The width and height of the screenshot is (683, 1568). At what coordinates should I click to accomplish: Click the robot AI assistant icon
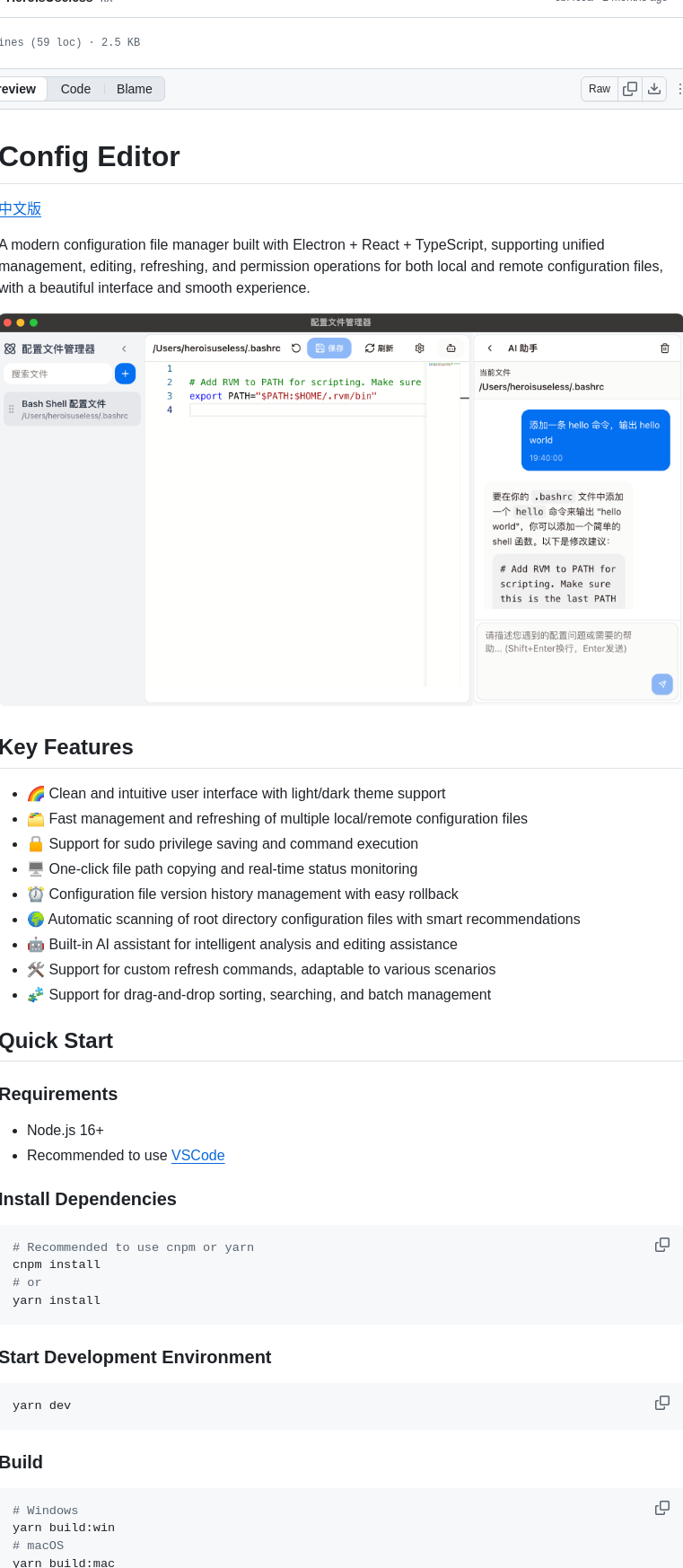click(x=451, y=348)
